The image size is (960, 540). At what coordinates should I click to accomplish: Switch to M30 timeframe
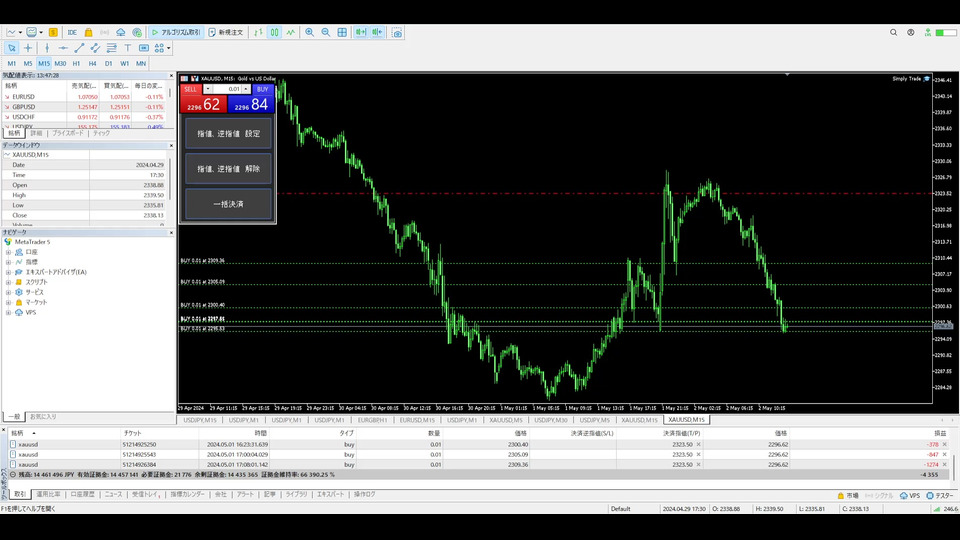[60, 63]
